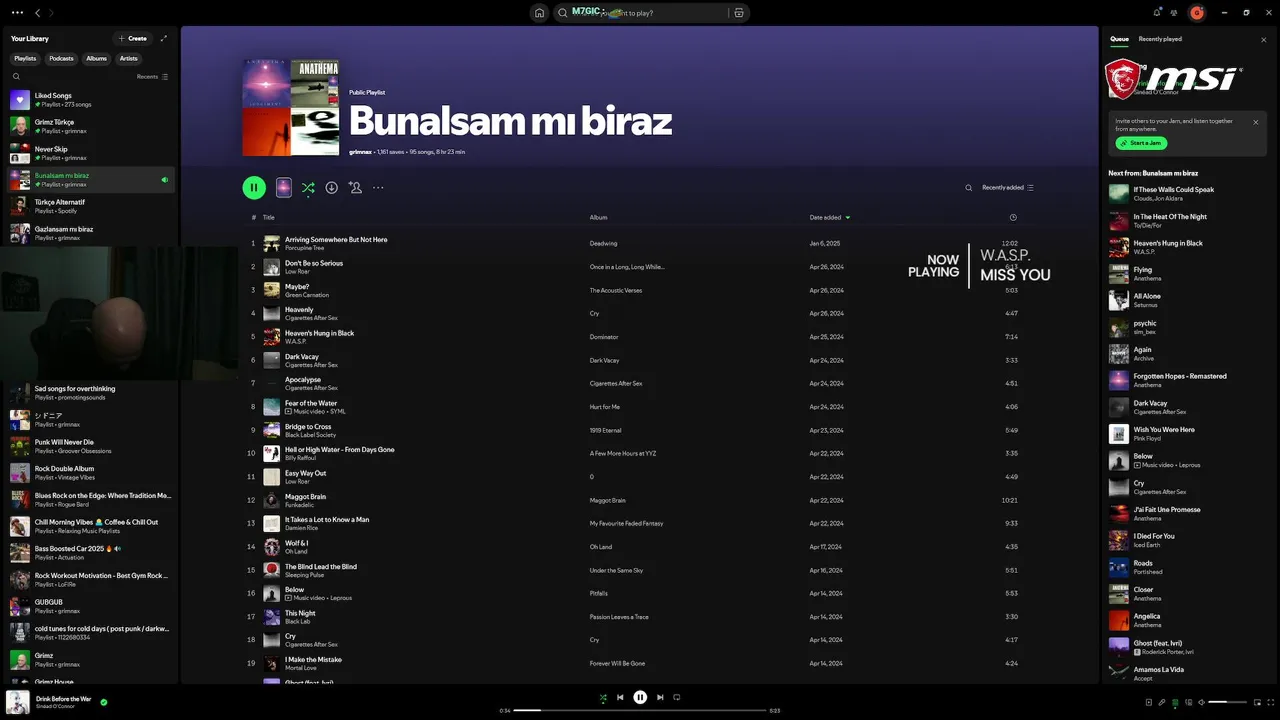Filter library by Albums
This screenshot has width=1280, height=720.
pos(96,58)
